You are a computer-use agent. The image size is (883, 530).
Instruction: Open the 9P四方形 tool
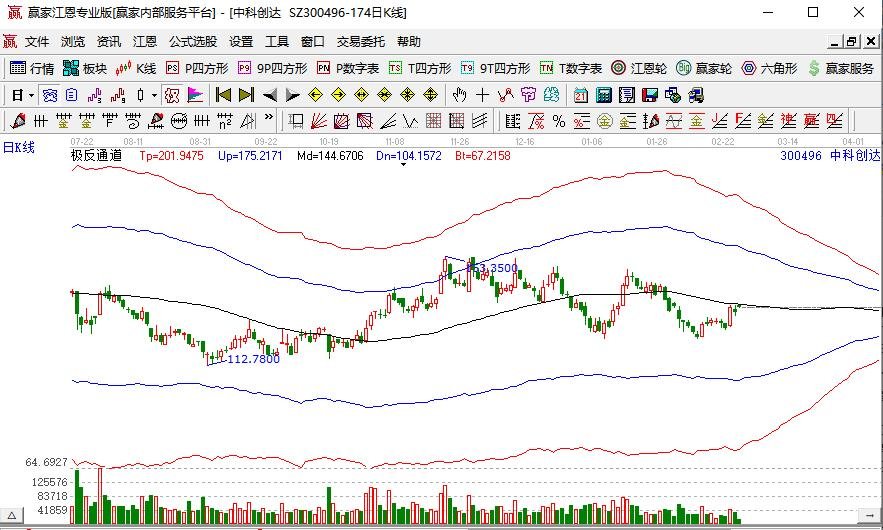(273, 68)
